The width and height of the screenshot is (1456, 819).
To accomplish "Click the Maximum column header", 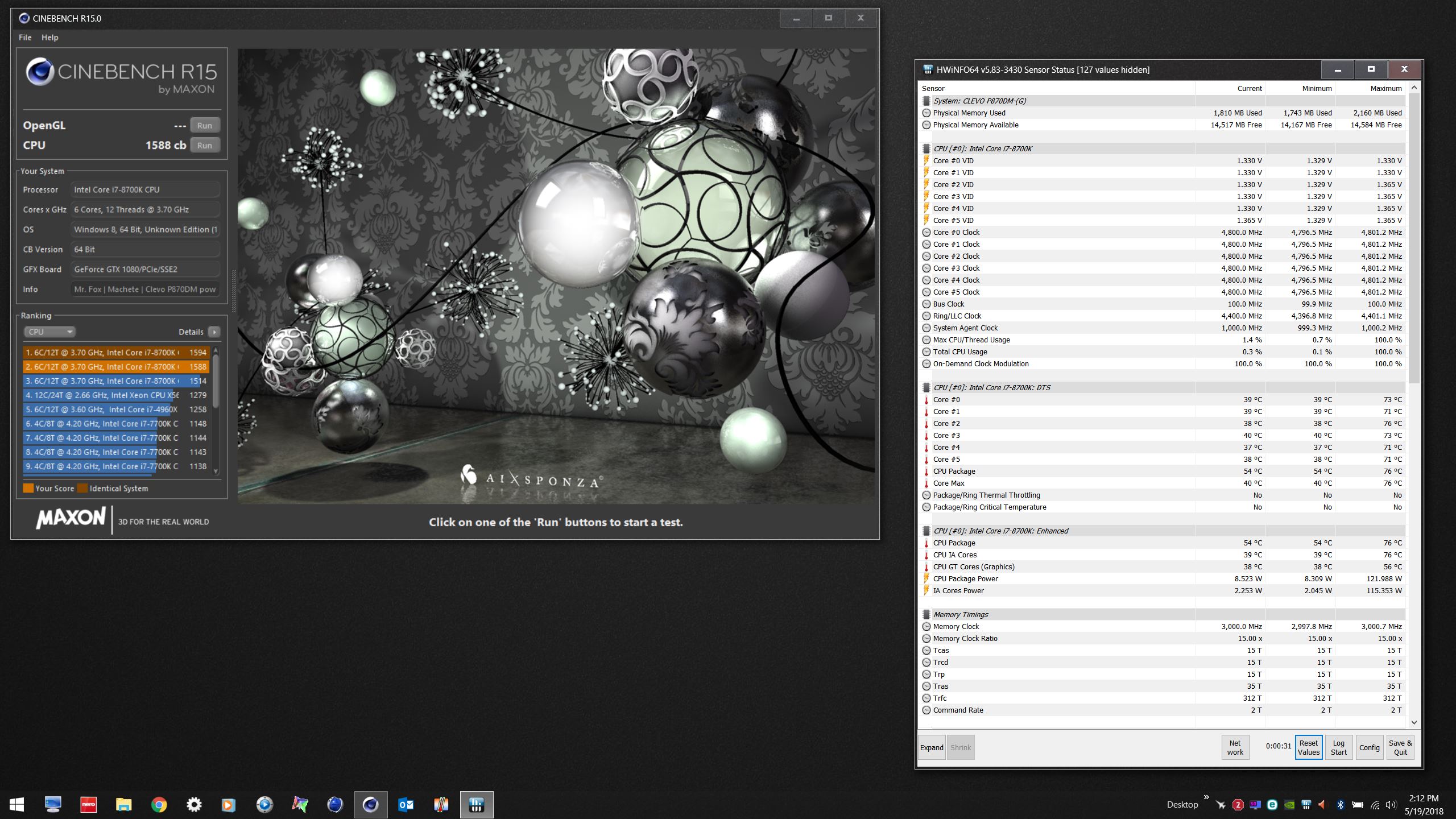I will [x=1370, y=88].
